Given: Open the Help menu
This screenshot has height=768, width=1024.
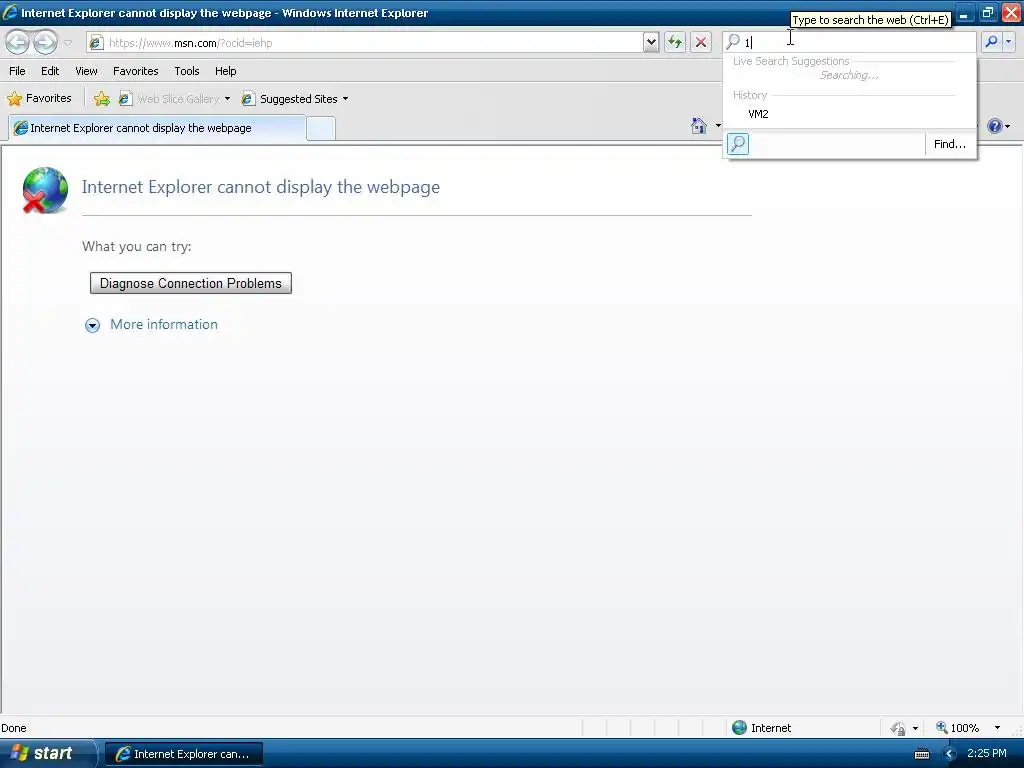Looking at the screenshot, I should coord(225,71).
